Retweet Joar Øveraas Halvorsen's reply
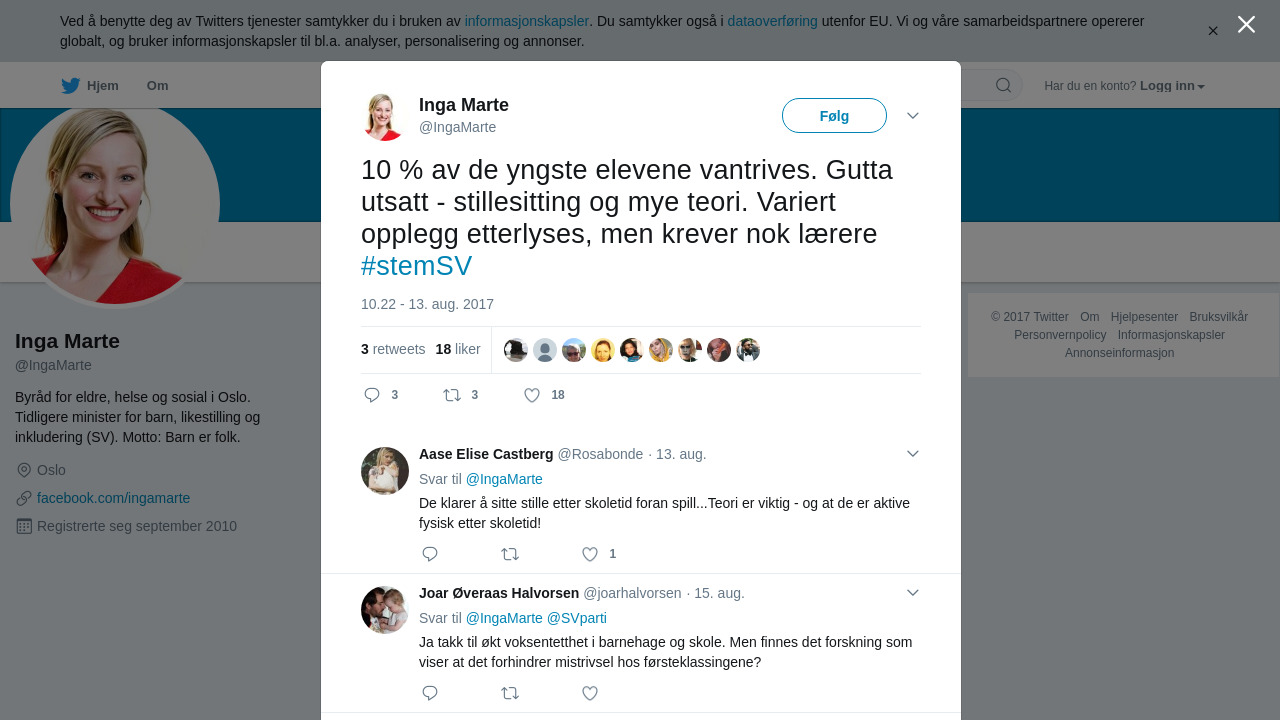 click(x=510, y=693)
